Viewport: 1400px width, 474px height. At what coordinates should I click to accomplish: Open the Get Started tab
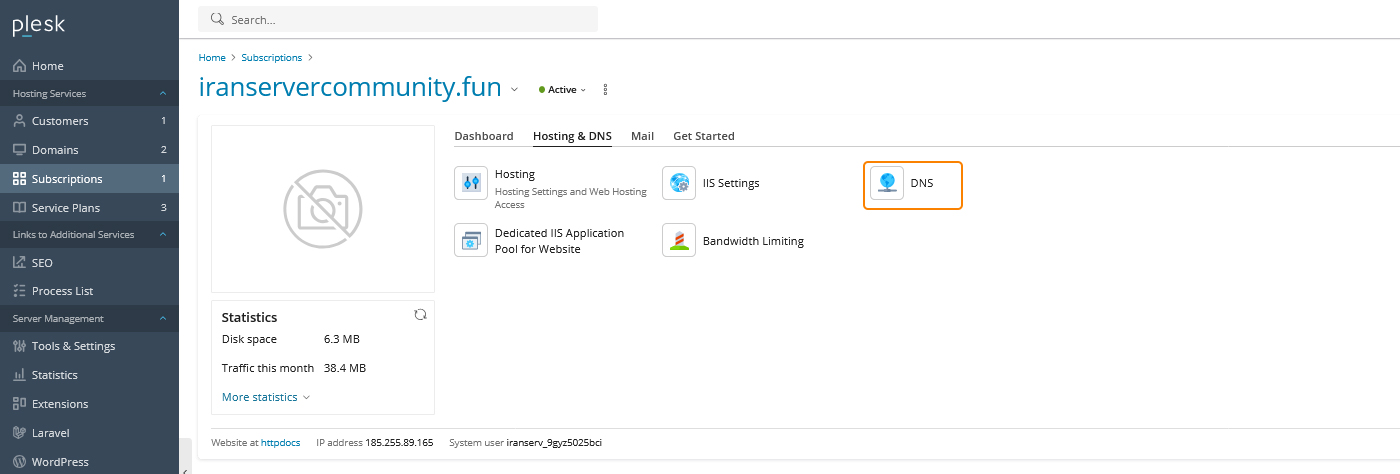coord(703,136)
